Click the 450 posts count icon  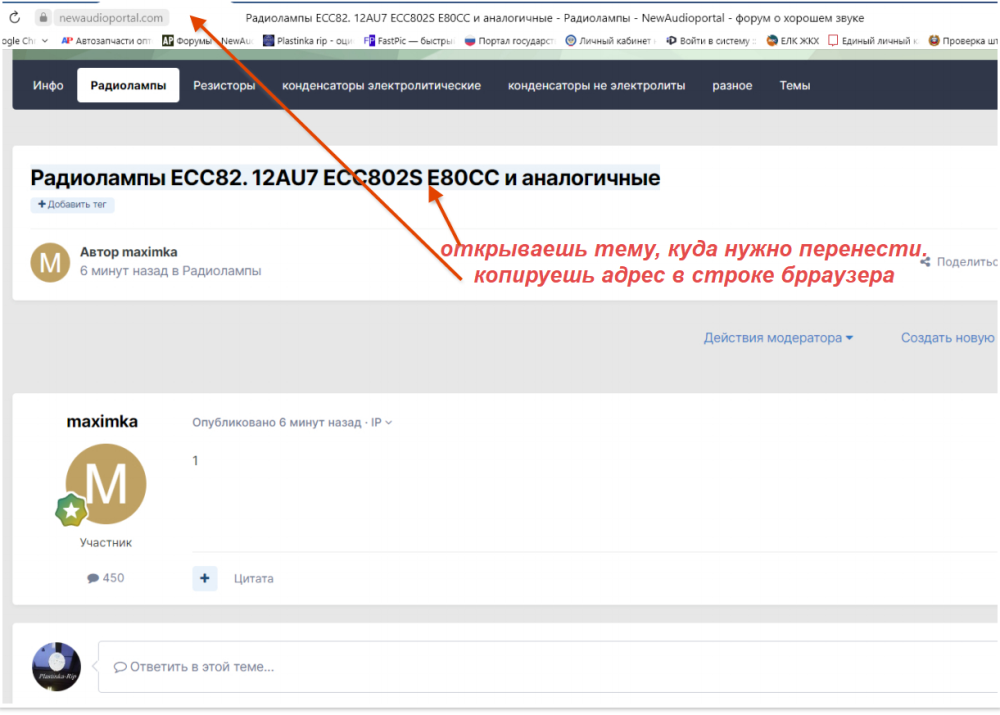93,578
